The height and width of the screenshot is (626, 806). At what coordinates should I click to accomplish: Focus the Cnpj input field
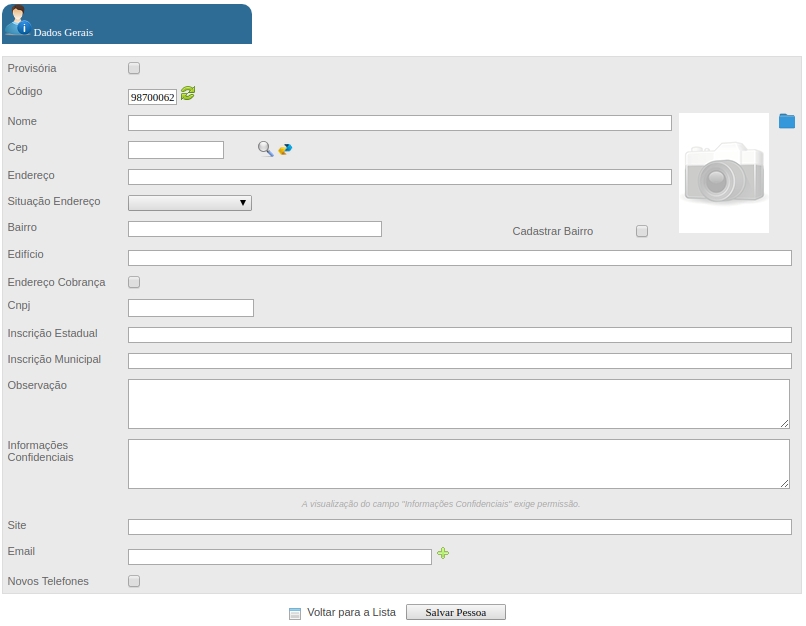191,308
